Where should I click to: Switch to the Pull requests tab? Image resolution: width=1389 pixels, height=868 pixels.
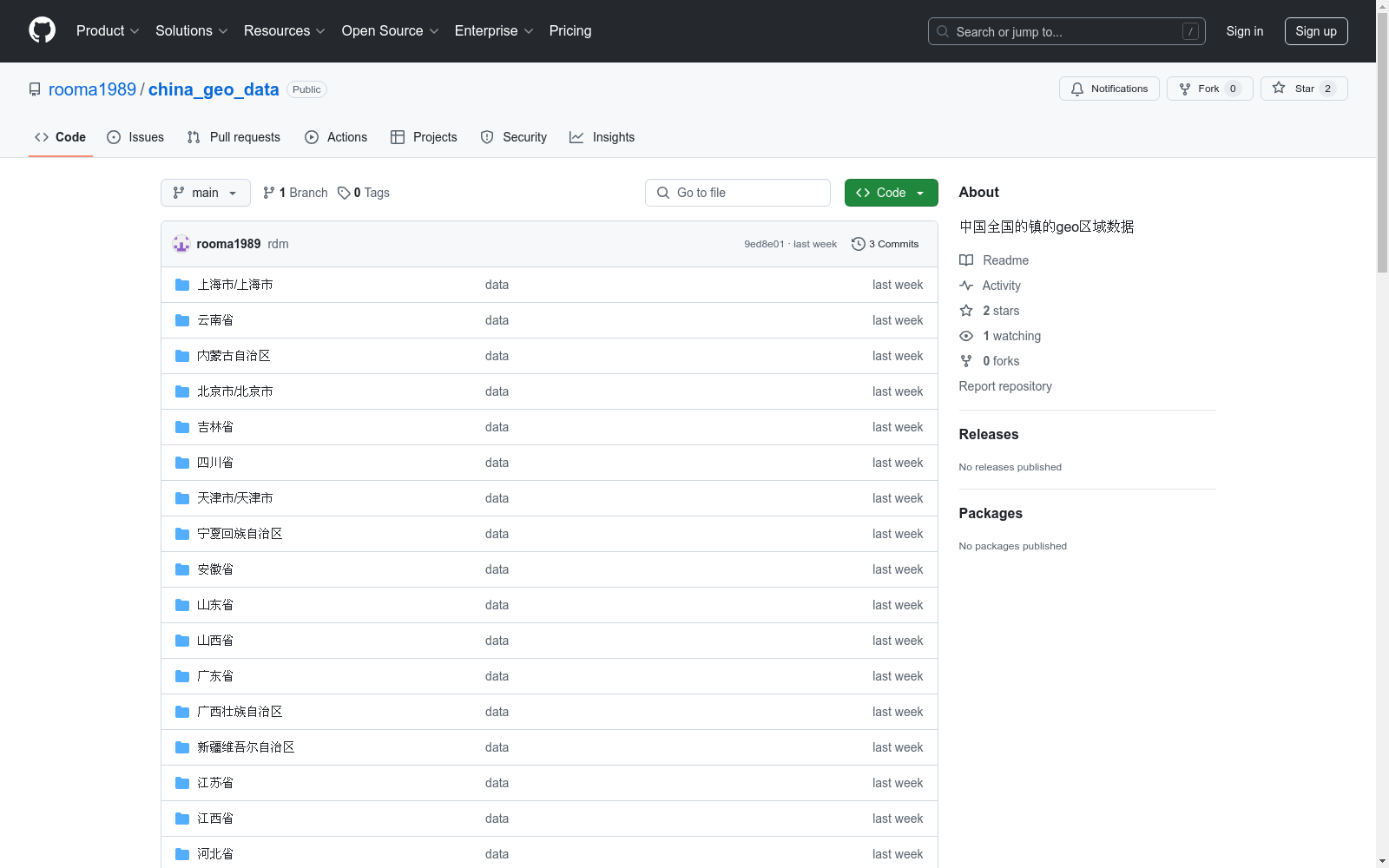click(x=234, y=137)
